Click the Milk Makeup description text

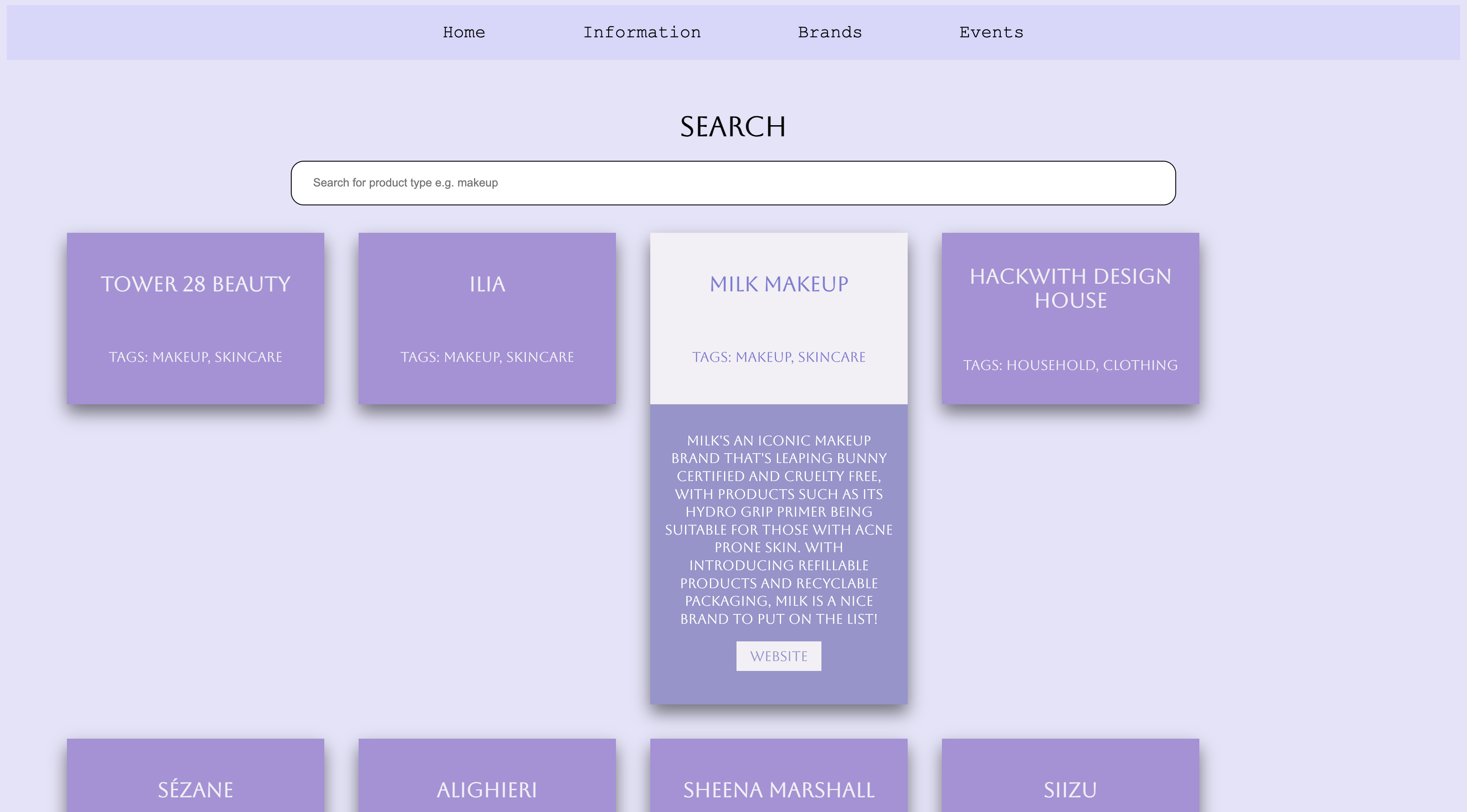point(779,529)
